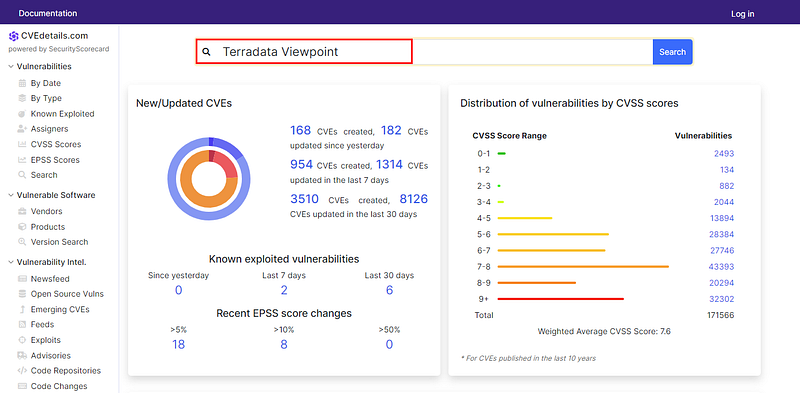Open the Vendors list
Viewport: 800px width, 393px height.
[46, 211]
